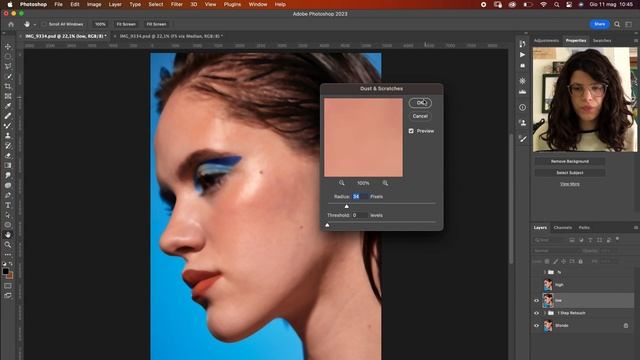Screen dimensions: 640x360
Task: Click the search icon beside Share
Action: click(617, 24)
